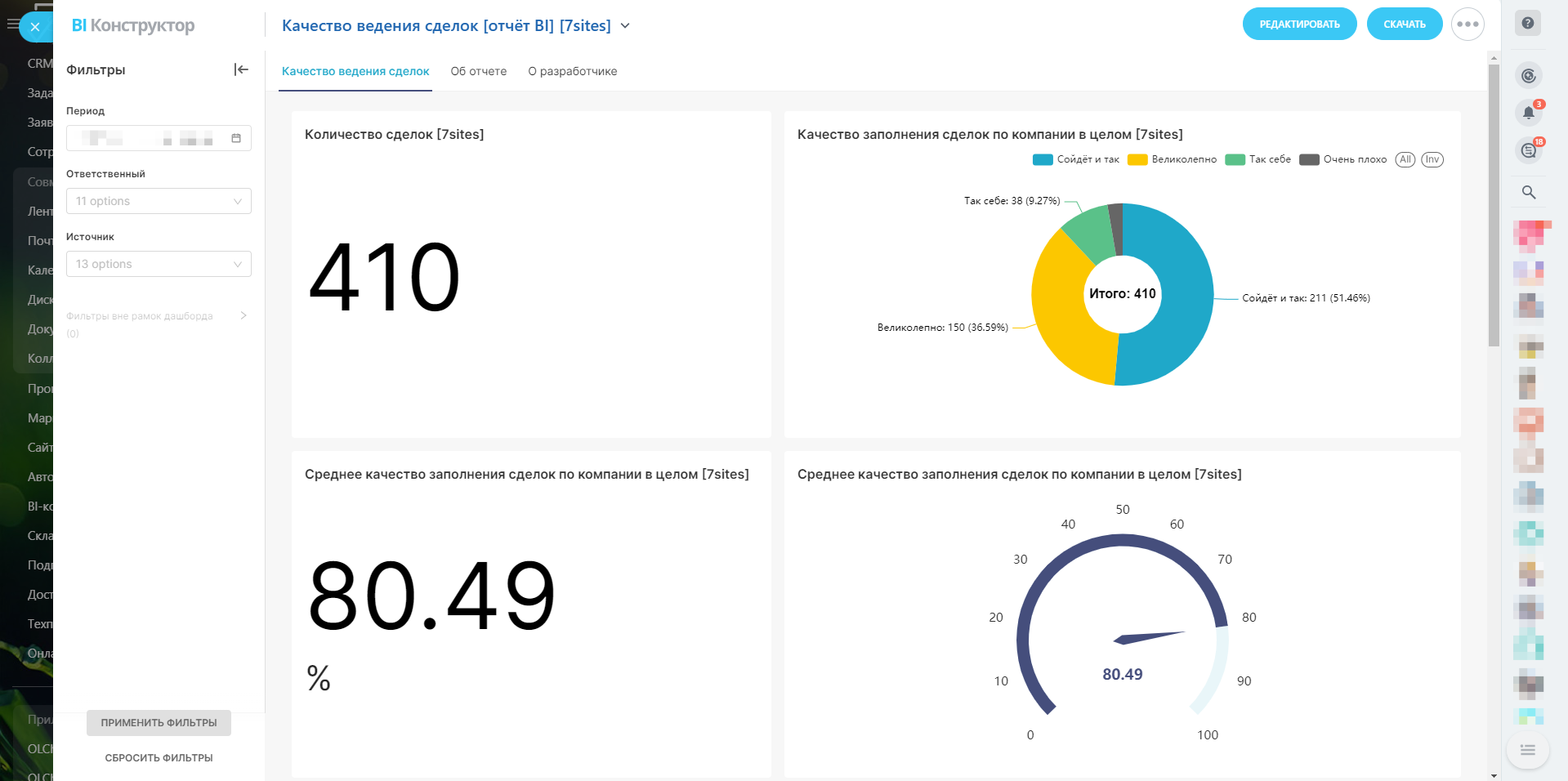Open the calendar picker in Период field
1568x781 pixels.
pos(236,138)
